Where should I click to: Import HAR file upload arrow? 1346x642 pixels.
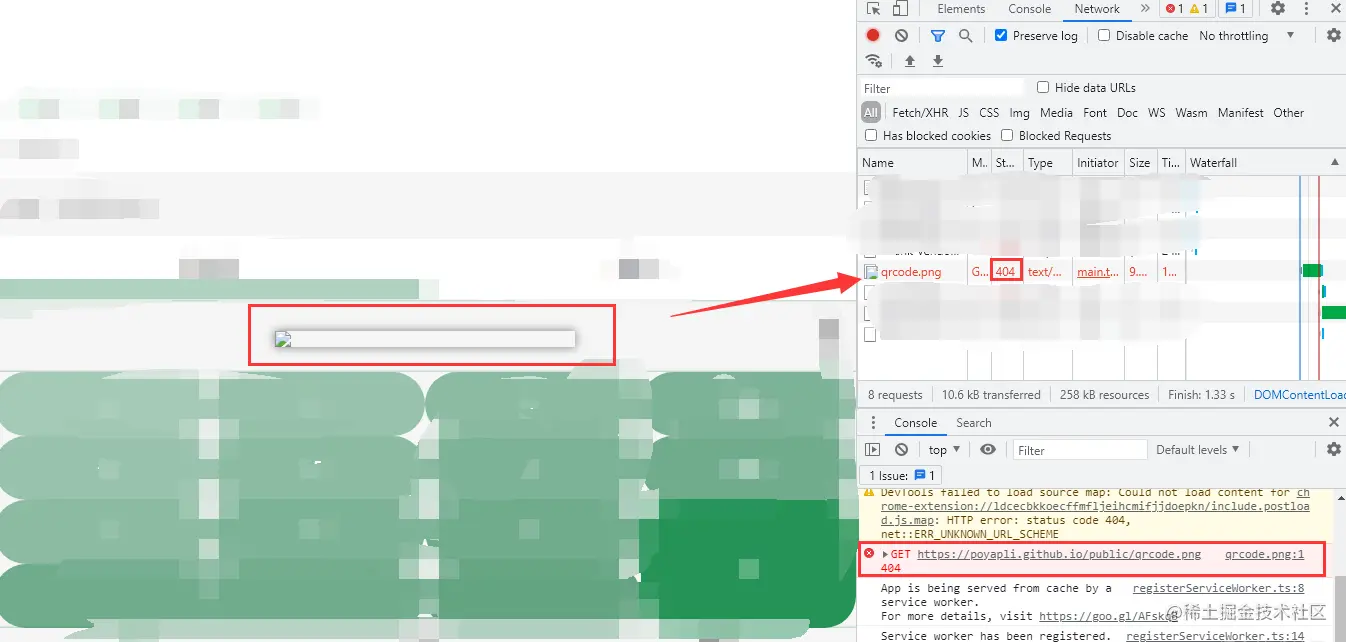pyautogui.click(x=909, y=61)
